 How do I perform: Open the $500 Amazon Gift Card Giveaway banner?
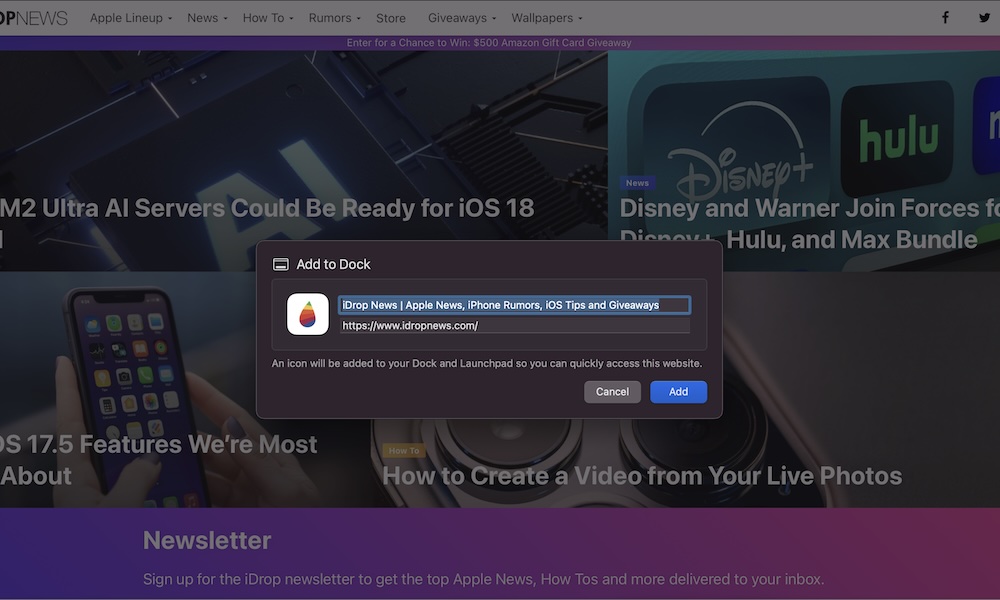coord(489,43)
